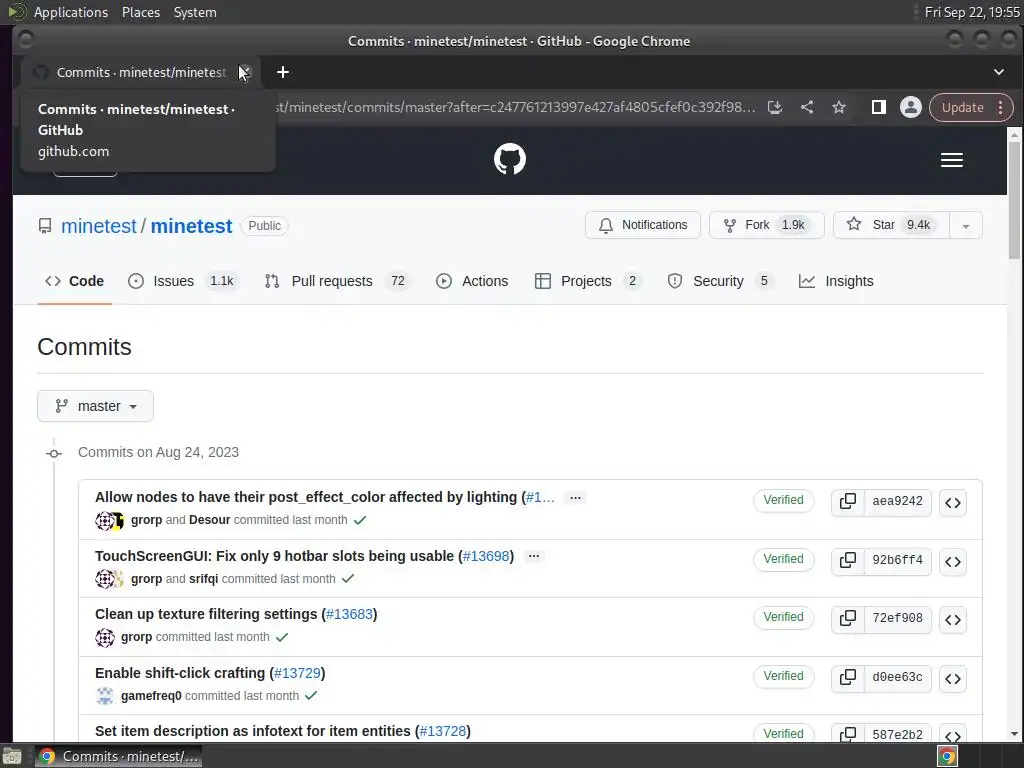Copy full SHA for commit 72ef908
The height and width of the screenshot is (768, 1024).
point(848,618)
